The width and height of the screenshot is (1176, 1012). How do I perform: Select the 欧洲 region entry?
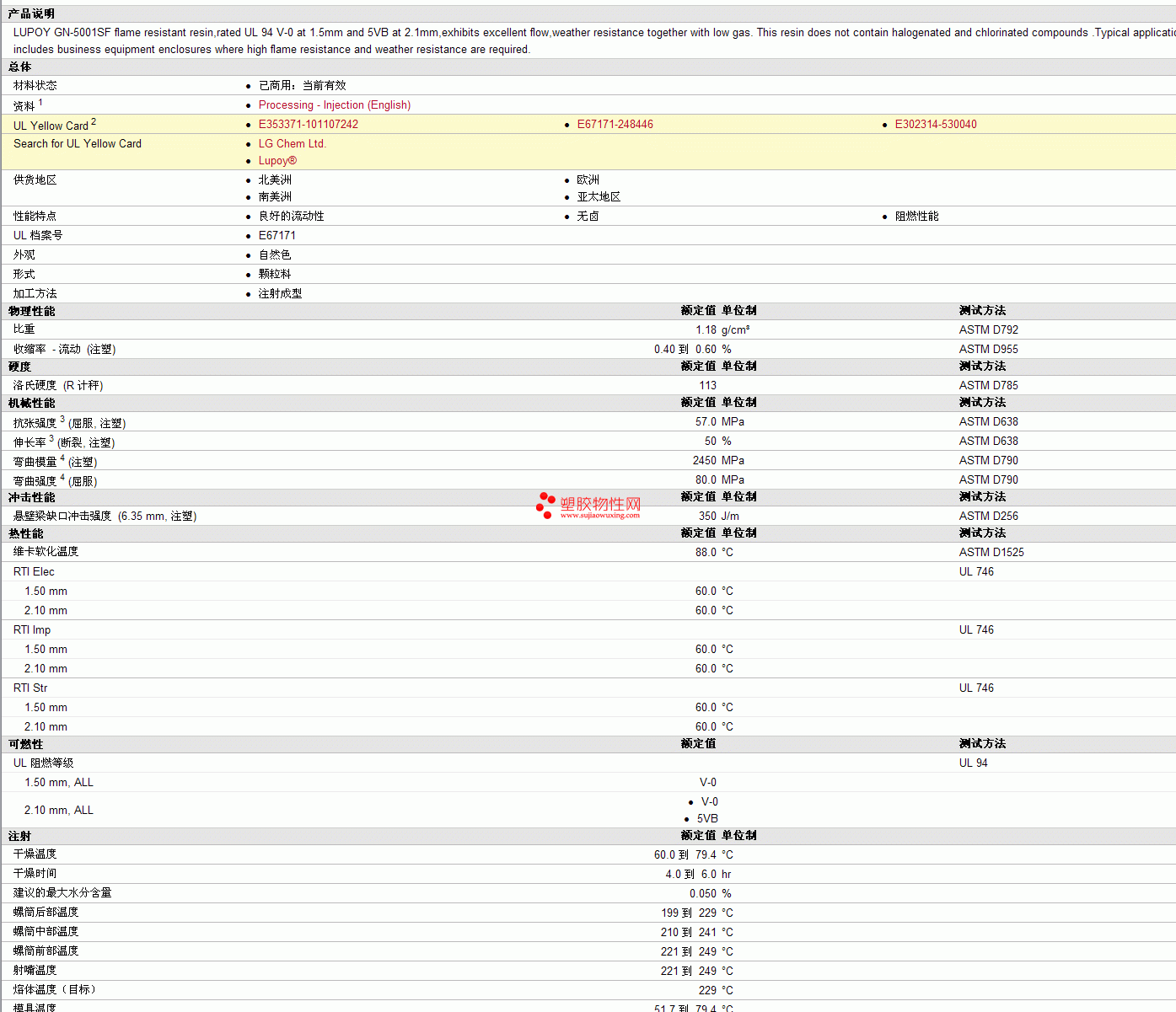pos(588,180)
